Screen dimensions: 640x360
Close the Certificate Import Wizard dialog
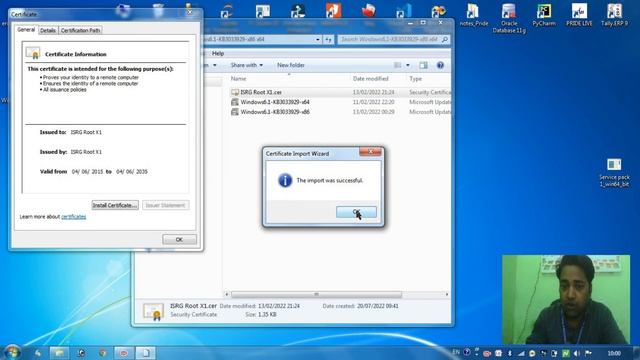tap(370, 152)
